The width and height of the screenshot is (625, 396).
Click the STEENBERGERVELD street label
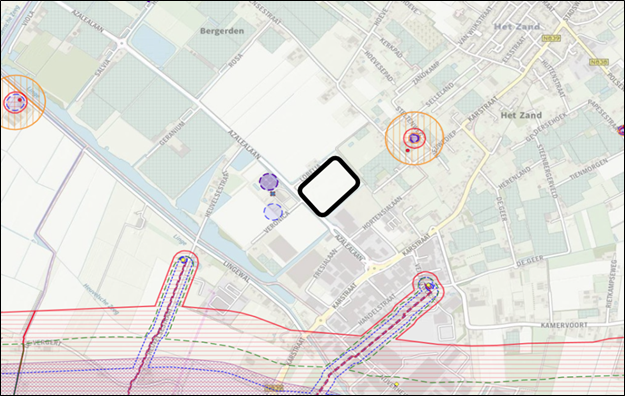tap(547, 171)
